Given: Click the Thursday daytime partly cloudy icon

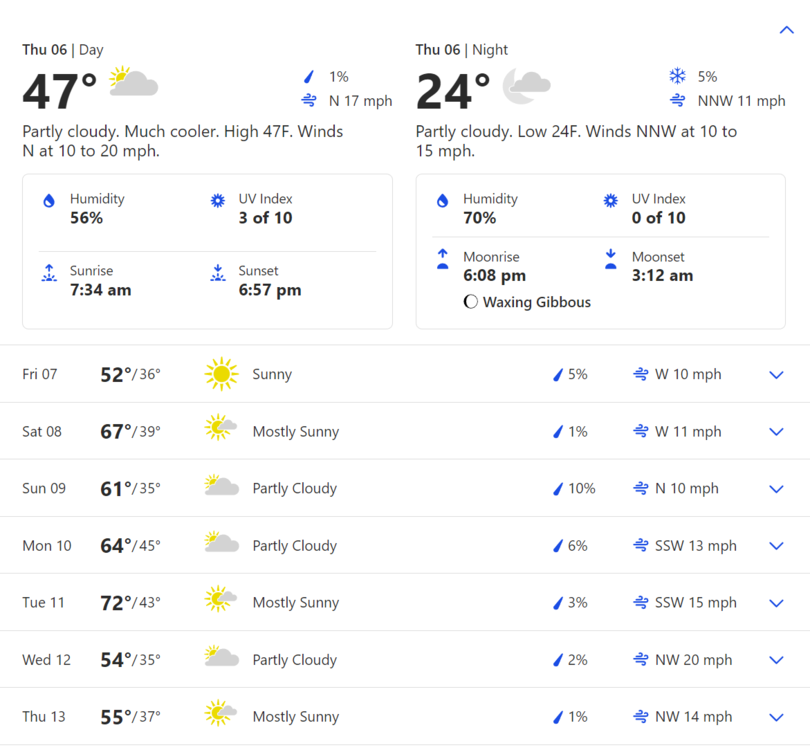Looking at the screenshot, I should pos(133,82).
